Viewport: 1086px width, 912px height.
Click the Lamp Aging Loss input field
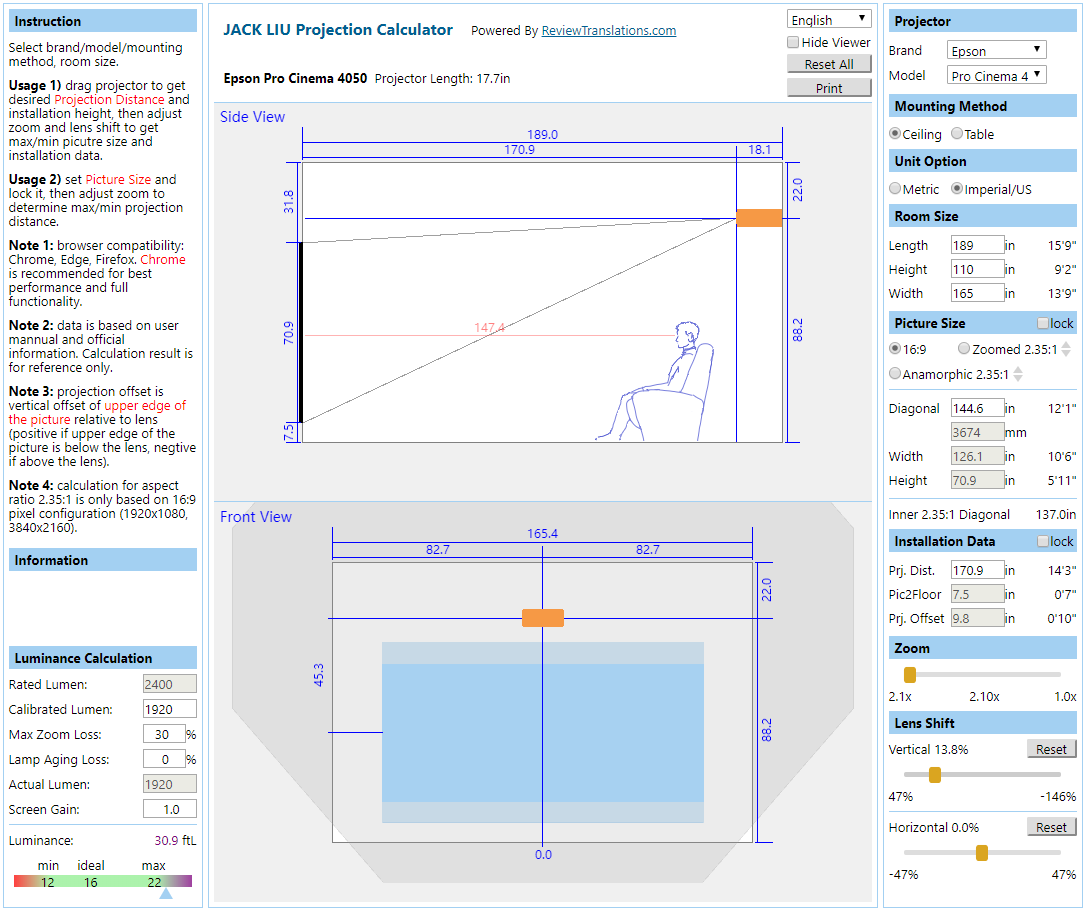[x=164, y=759]
